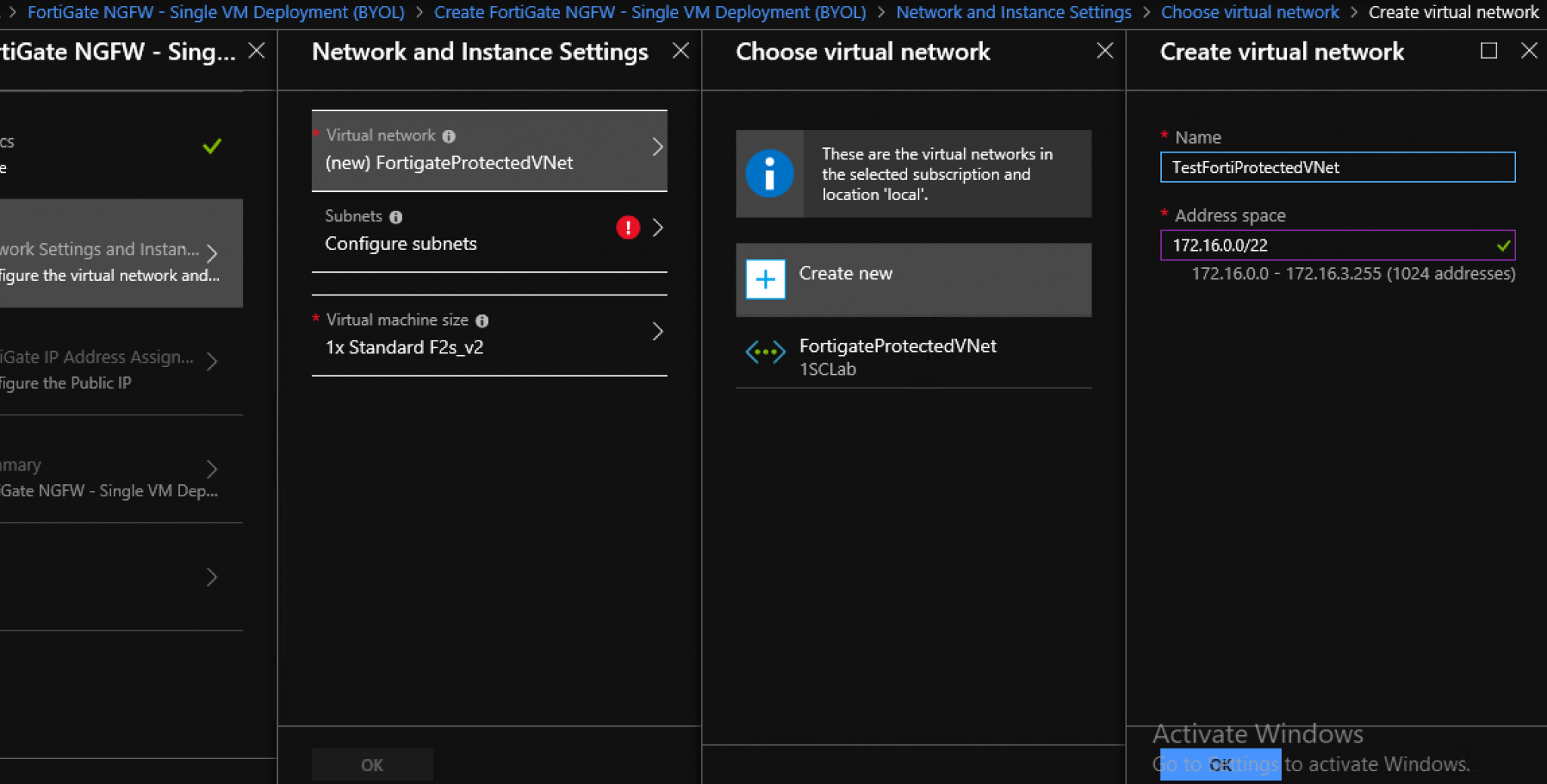Image resolution: width=1547 pixels, height=784 pixels.
Task: Maximize the Create virtual network blade
Action: [x=1487, y=51]
